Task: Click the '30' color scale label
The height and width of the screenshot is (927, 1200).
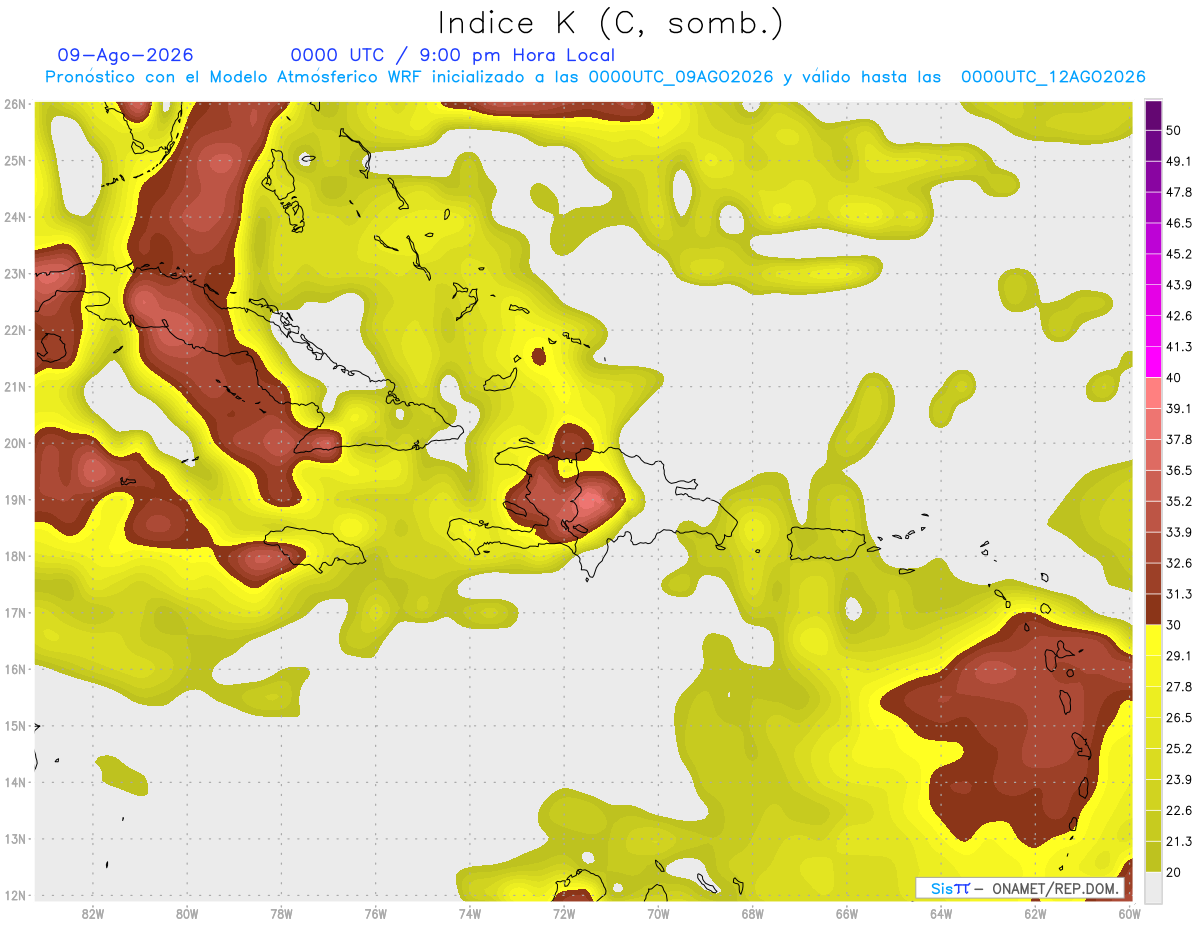Action: pos(1174,625)
